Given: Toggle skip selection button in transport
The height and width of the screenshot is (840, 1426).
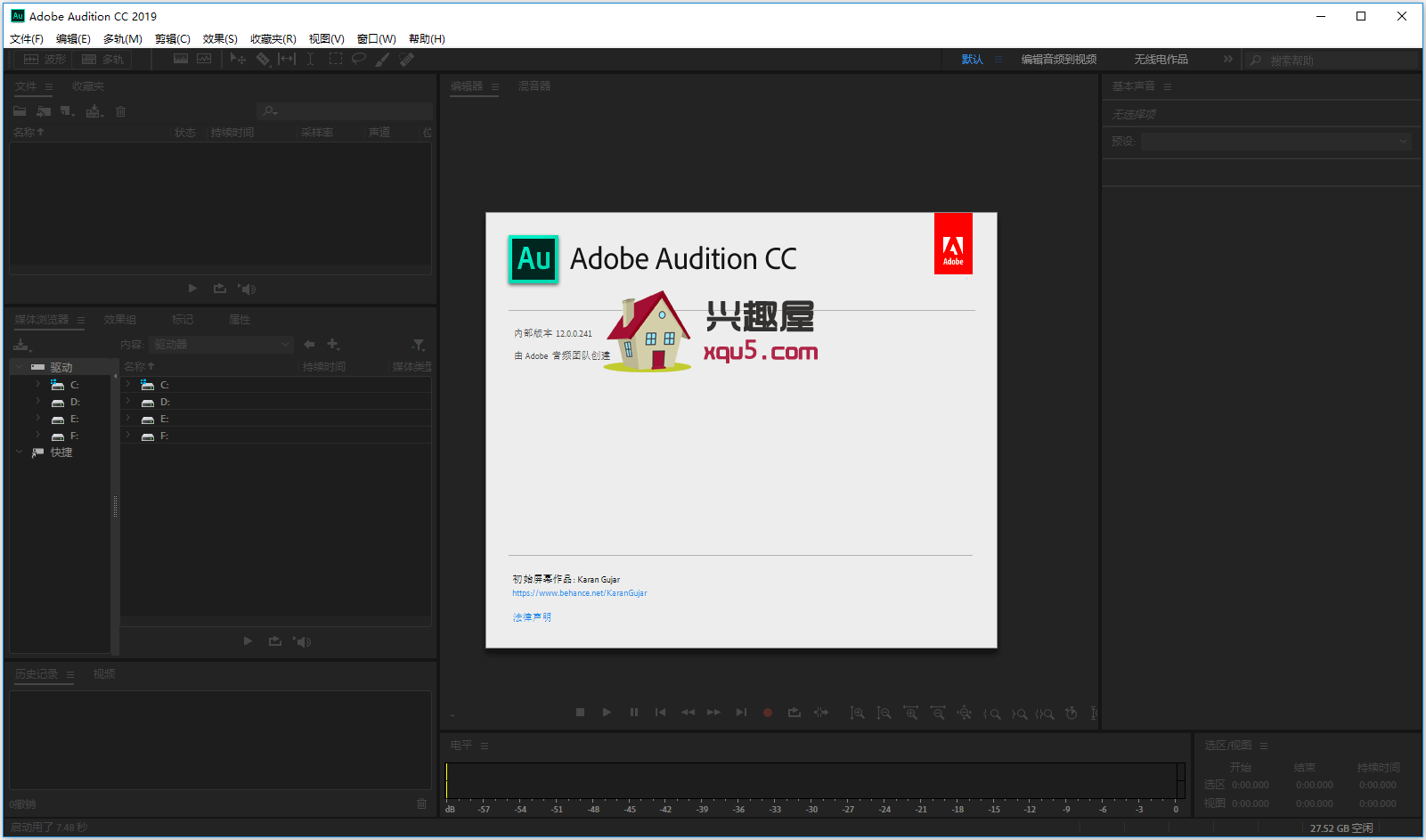Looking at the screenshot, I should pos(821,713).
